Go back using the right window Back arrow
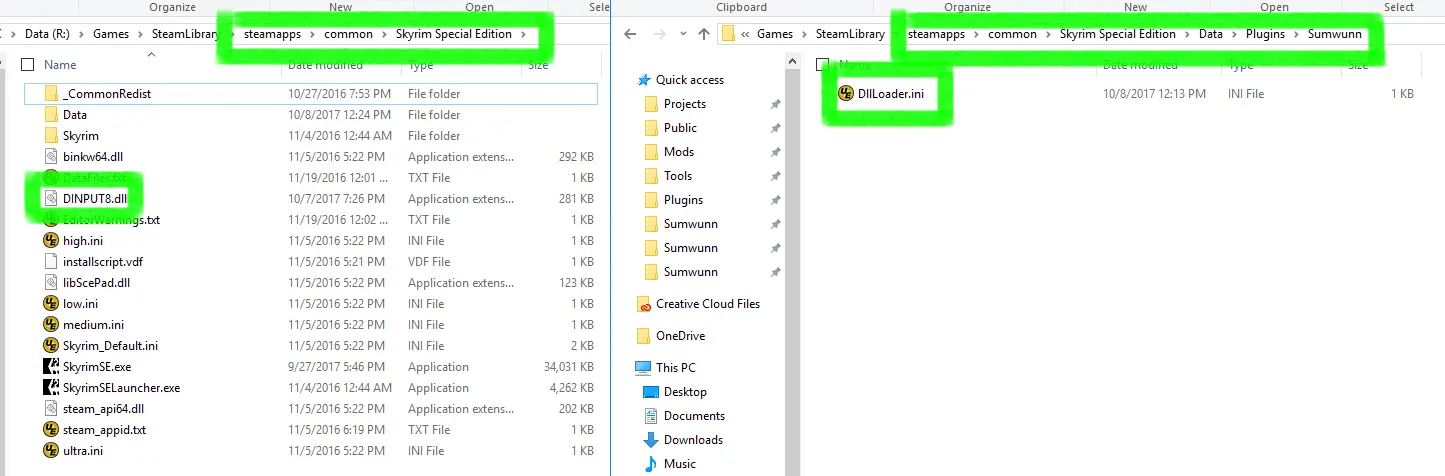Image resolution: width=1445 pixels, height=476 pixels. [630, 34]
